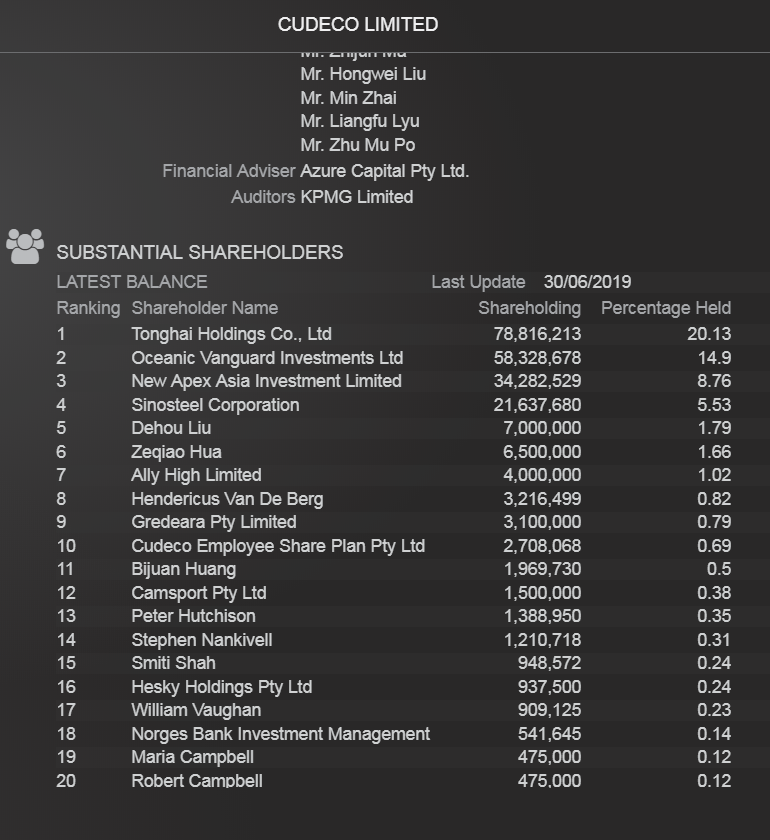Select Gredeara Pty Limited

click(x=214, y=522)
